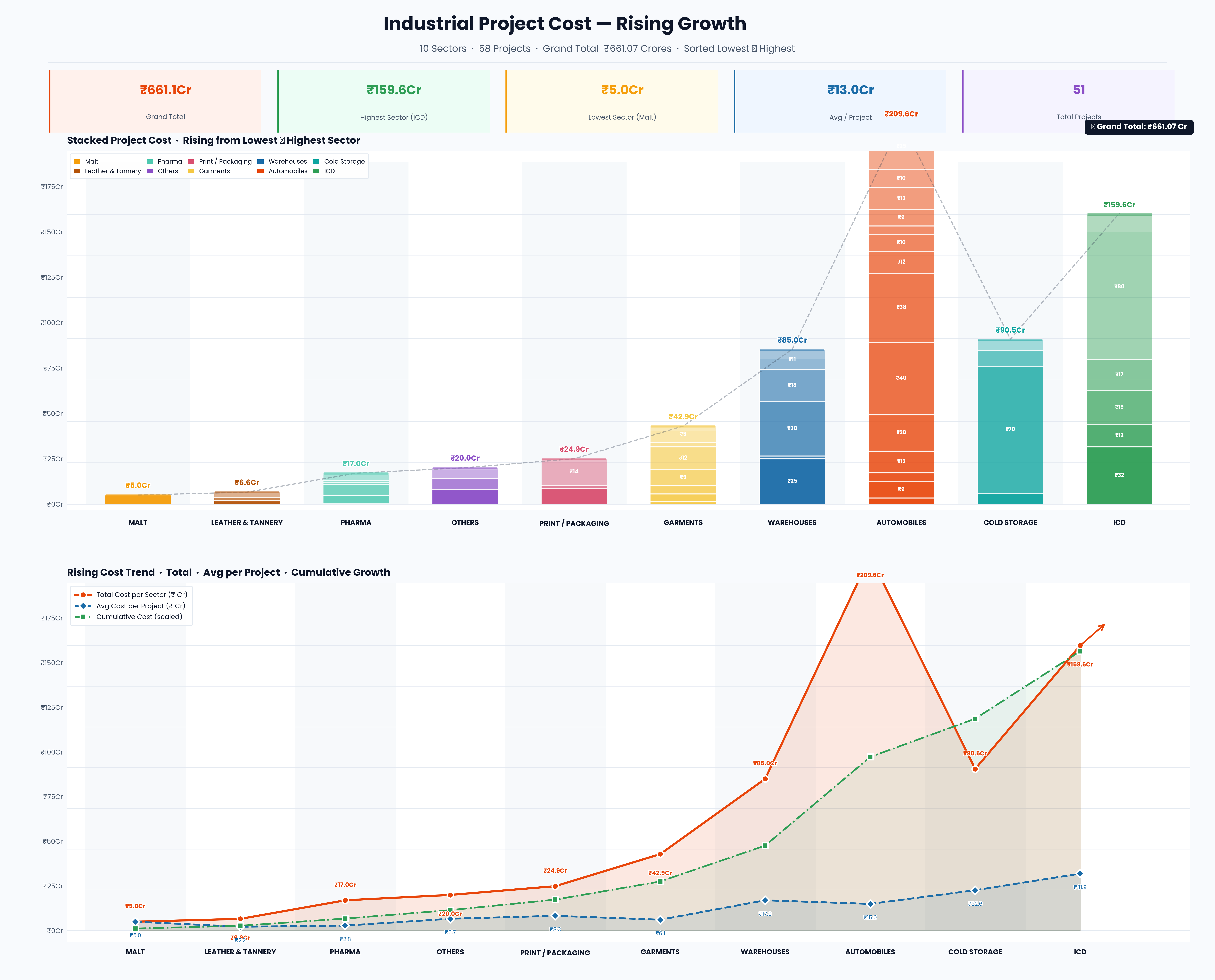Click the GARMENTS axis label in stacked chart
Screen dimensions: 1215x980
[x=683, y=523]
